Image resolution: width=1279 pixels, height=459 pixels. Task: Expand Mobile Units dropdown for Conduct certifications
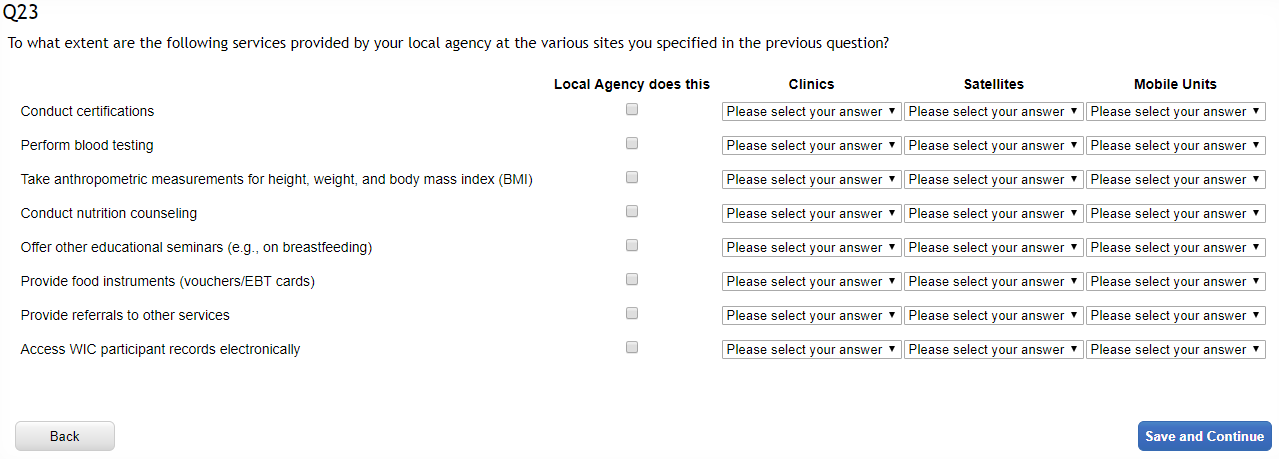pos(1175,112)
